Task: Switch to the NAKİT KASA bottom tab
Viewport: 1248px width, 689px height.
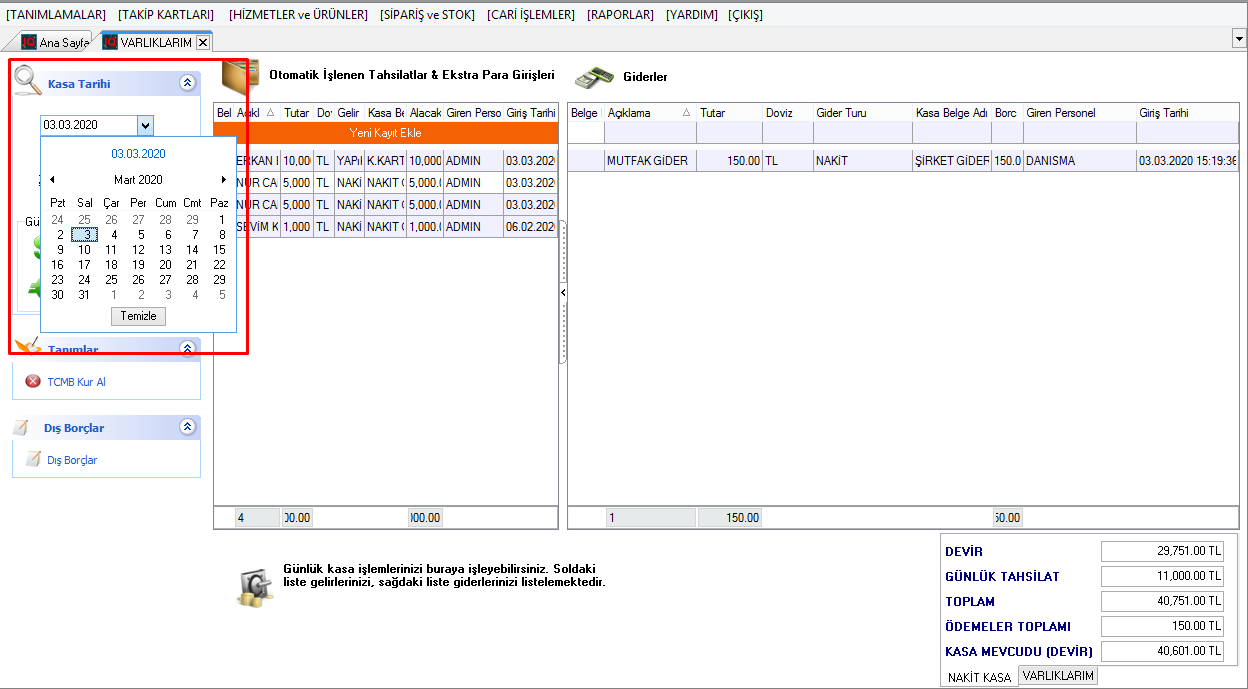Action: click(x=979, y=677)
